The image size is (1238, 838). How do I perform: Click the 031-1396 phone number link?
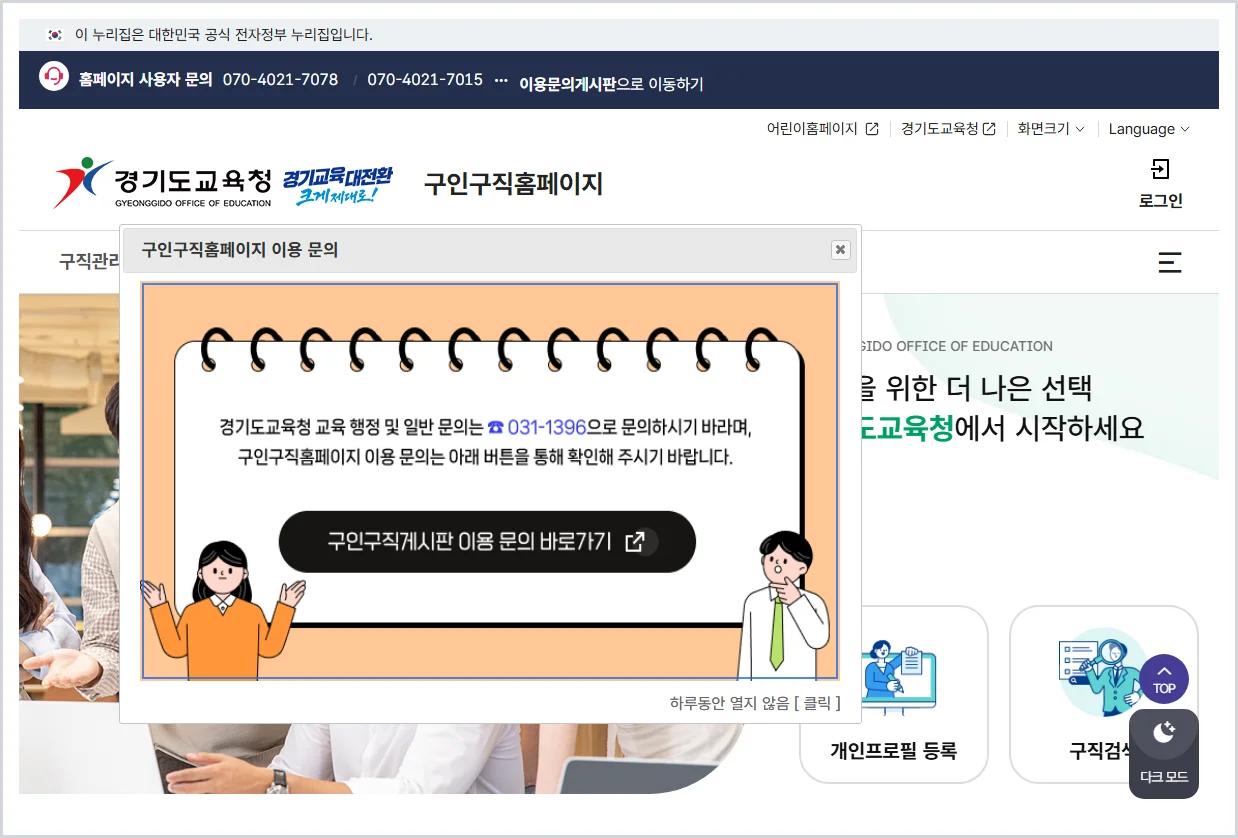[x=537, y=428]
